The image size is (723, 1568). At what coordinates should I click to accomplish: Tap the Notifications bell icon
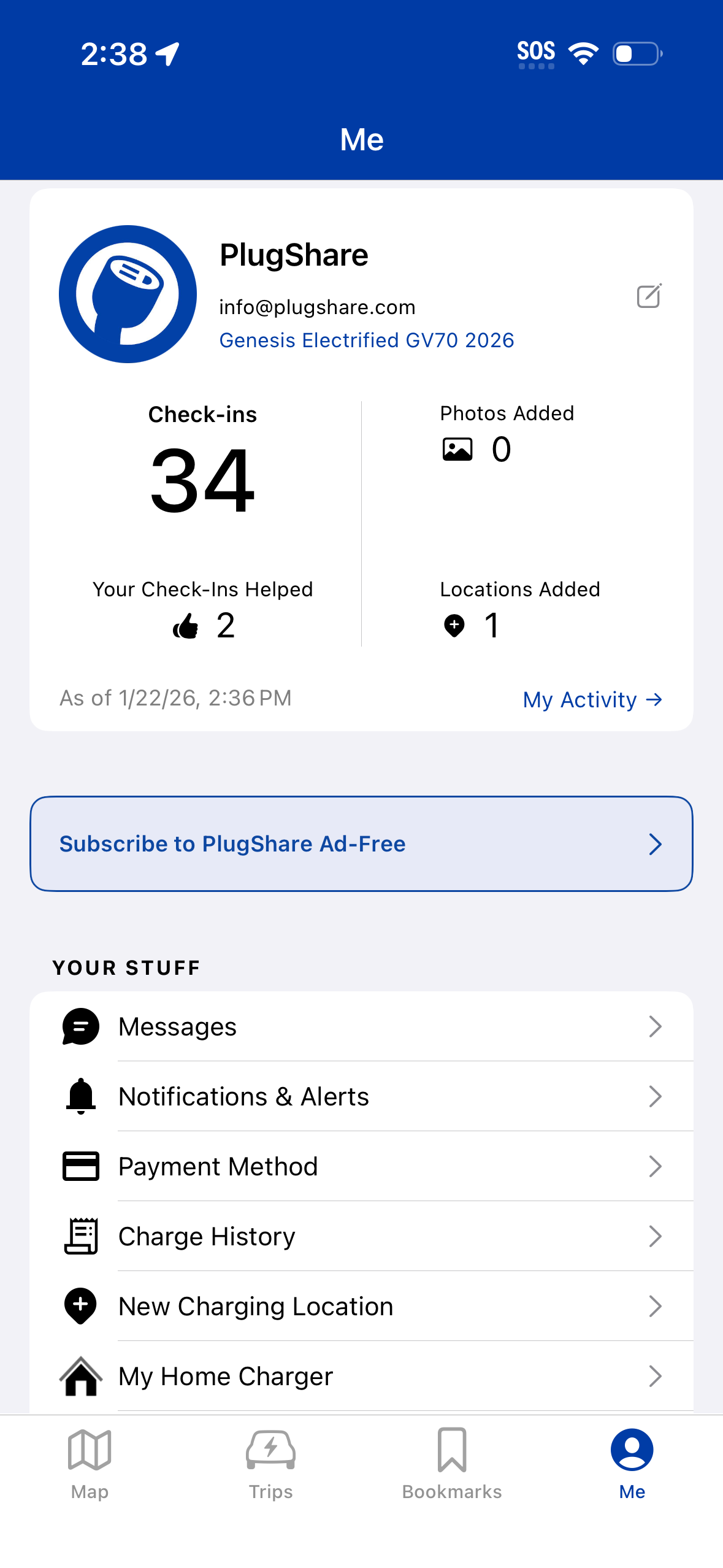tap(81, 1096)
